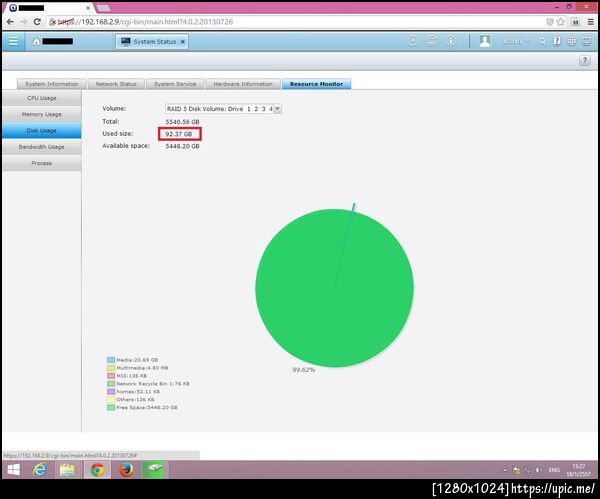Open a new browser tab
This screenshot has width=600, height=499.
coord(103,8)
